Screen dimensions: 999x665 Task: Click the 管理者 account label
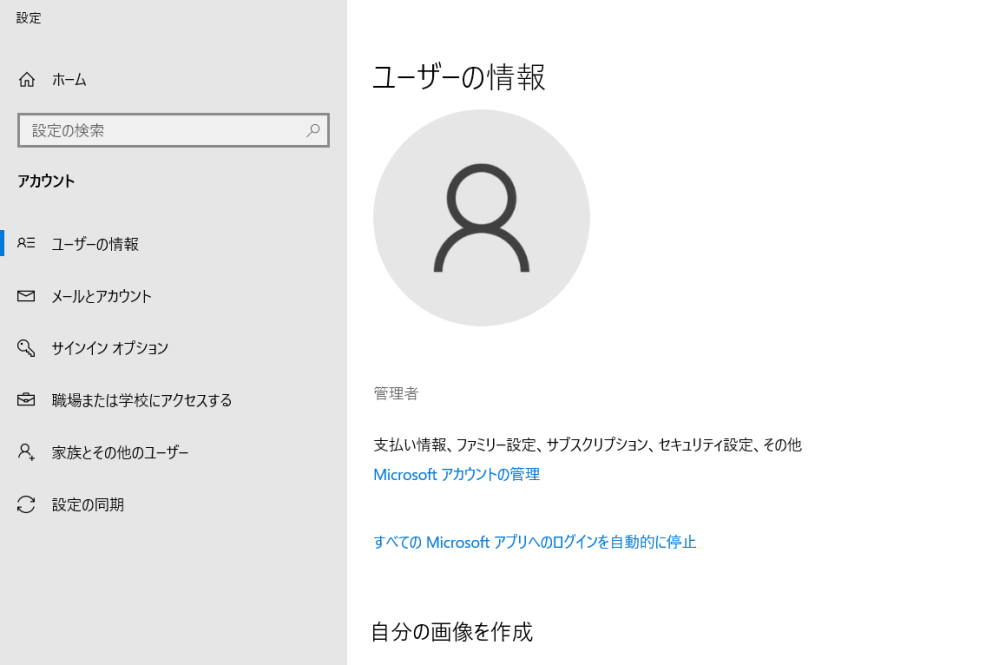pyautogui.click(x=395, y=393)
